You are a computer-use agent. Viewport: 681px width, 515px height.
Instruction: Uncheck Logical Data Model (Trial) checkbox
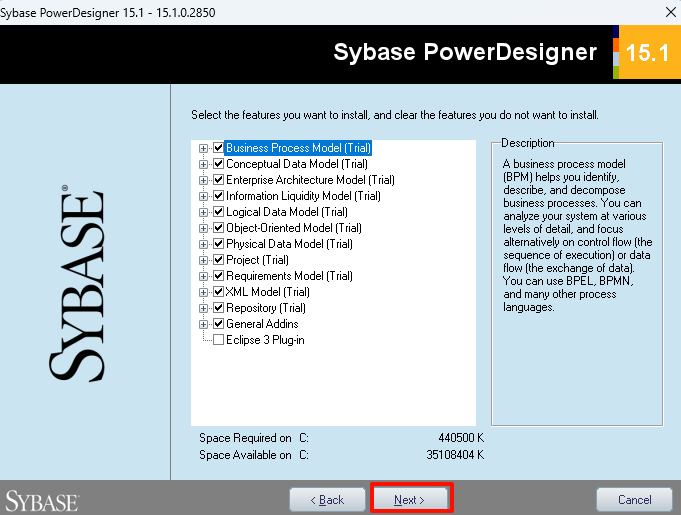(218, 212)
